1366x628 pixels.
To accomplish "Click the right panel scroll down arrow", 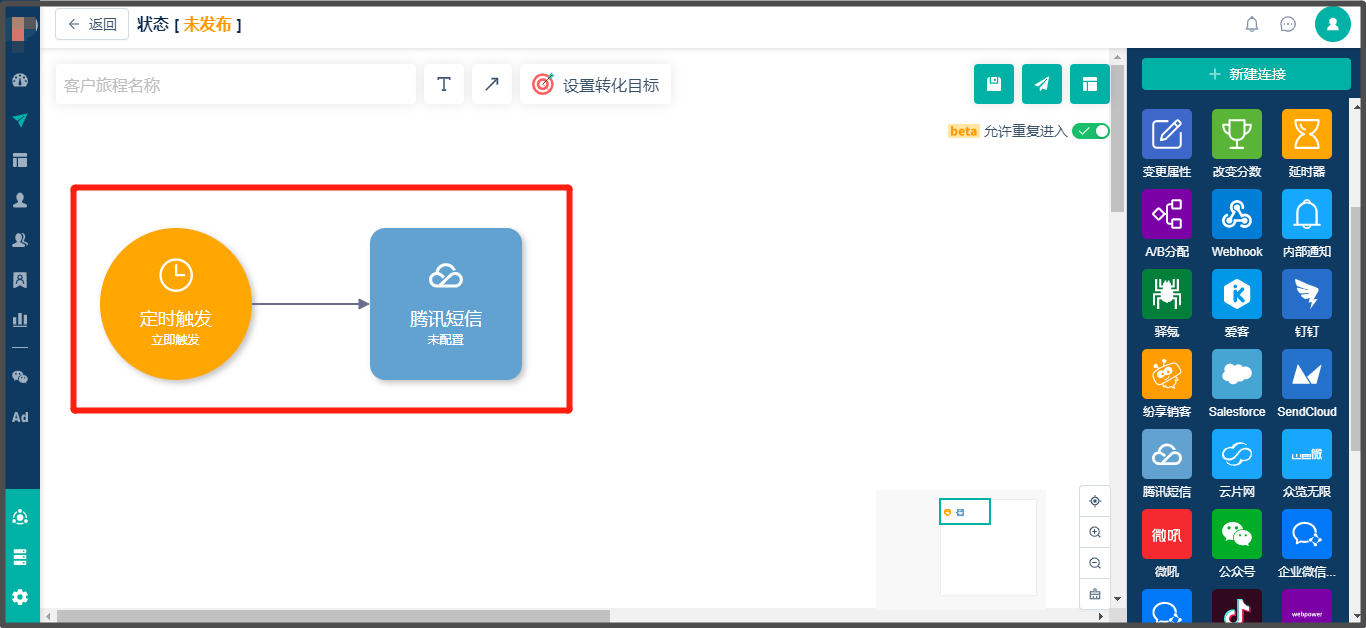I will click(x=1356, y=617).
